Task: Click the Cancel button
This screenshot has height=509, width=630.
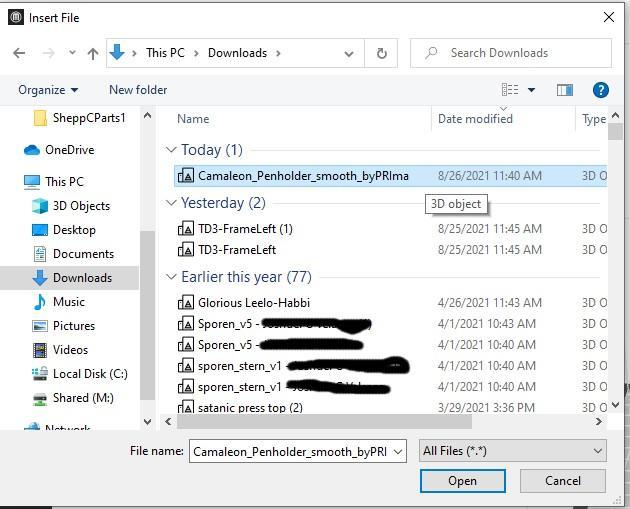Action: point(562,481)
